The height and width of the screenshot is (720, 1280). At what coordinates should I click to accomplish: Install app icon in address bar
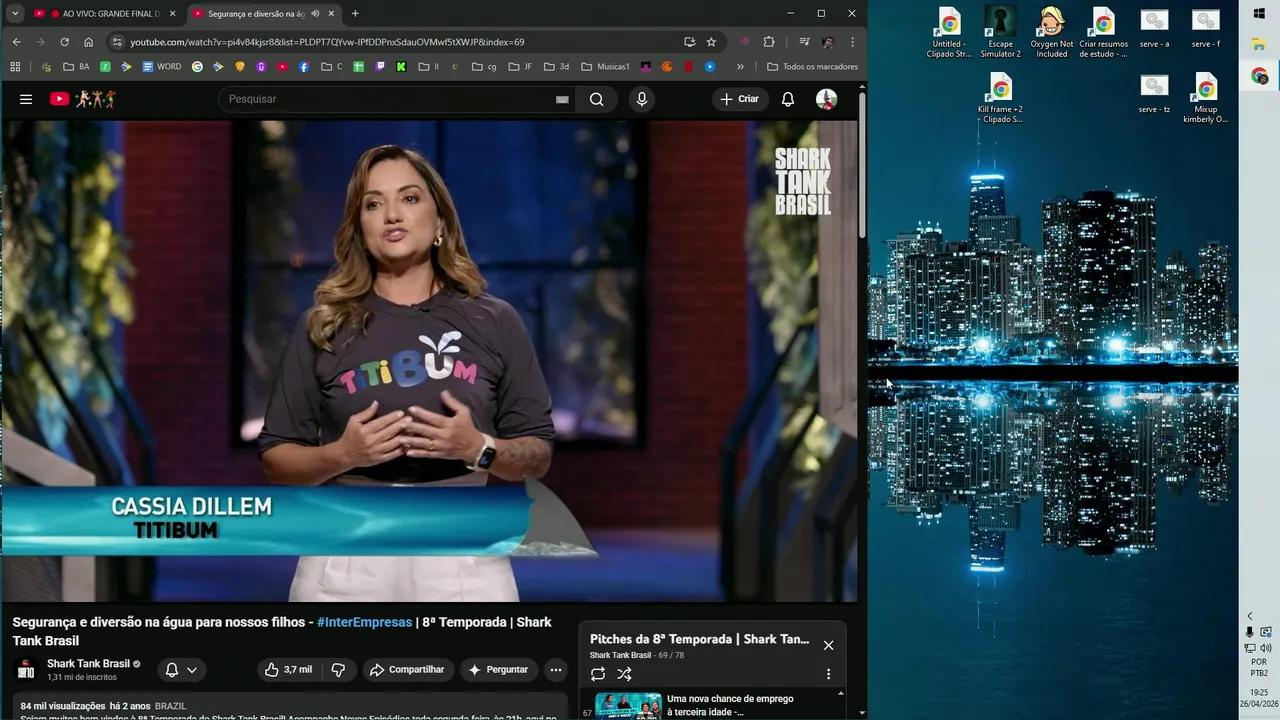click(x=689, y=42)
